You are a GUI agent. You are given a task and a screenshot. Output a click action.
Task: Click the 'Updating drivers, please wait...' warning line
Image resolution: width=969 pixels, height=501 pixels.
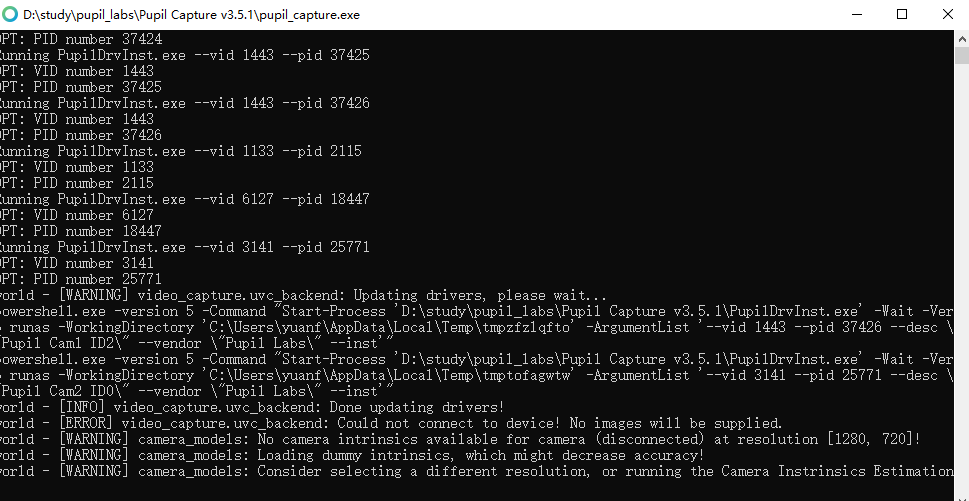303,295
